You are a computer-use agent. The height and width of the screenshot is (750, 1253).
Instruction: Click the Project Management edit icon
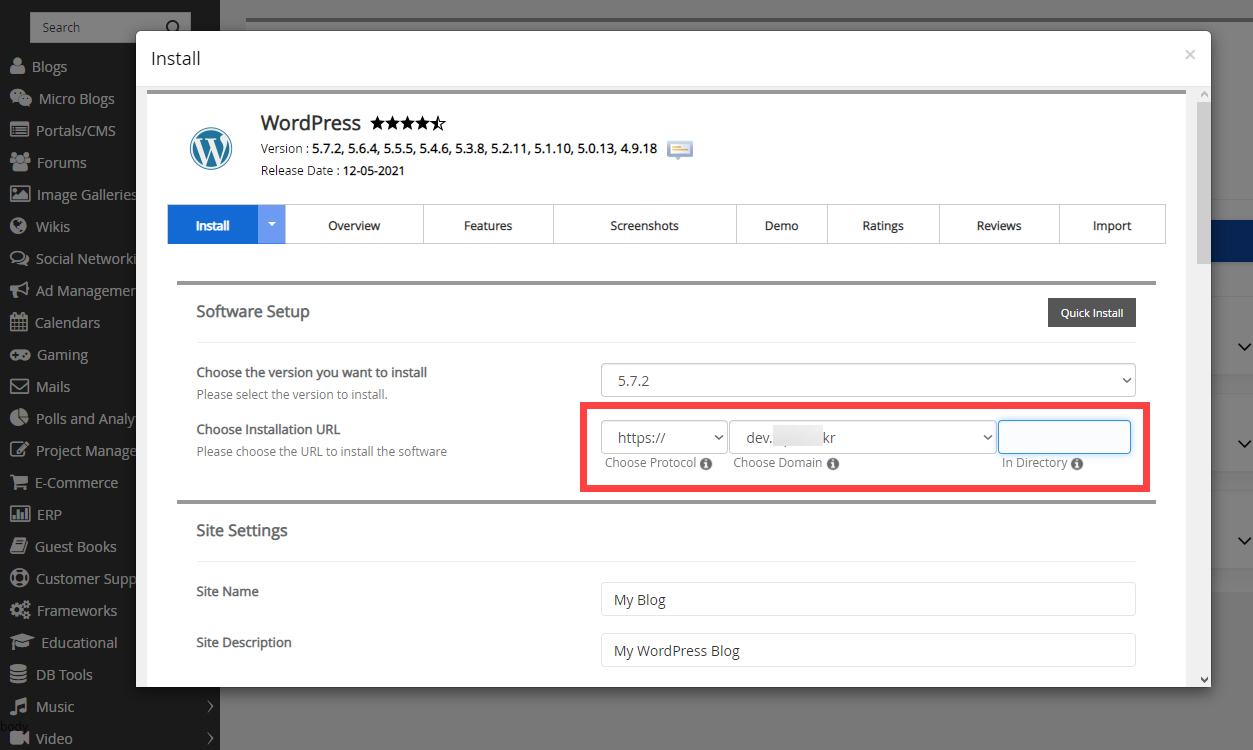click(x=19, y=450)
